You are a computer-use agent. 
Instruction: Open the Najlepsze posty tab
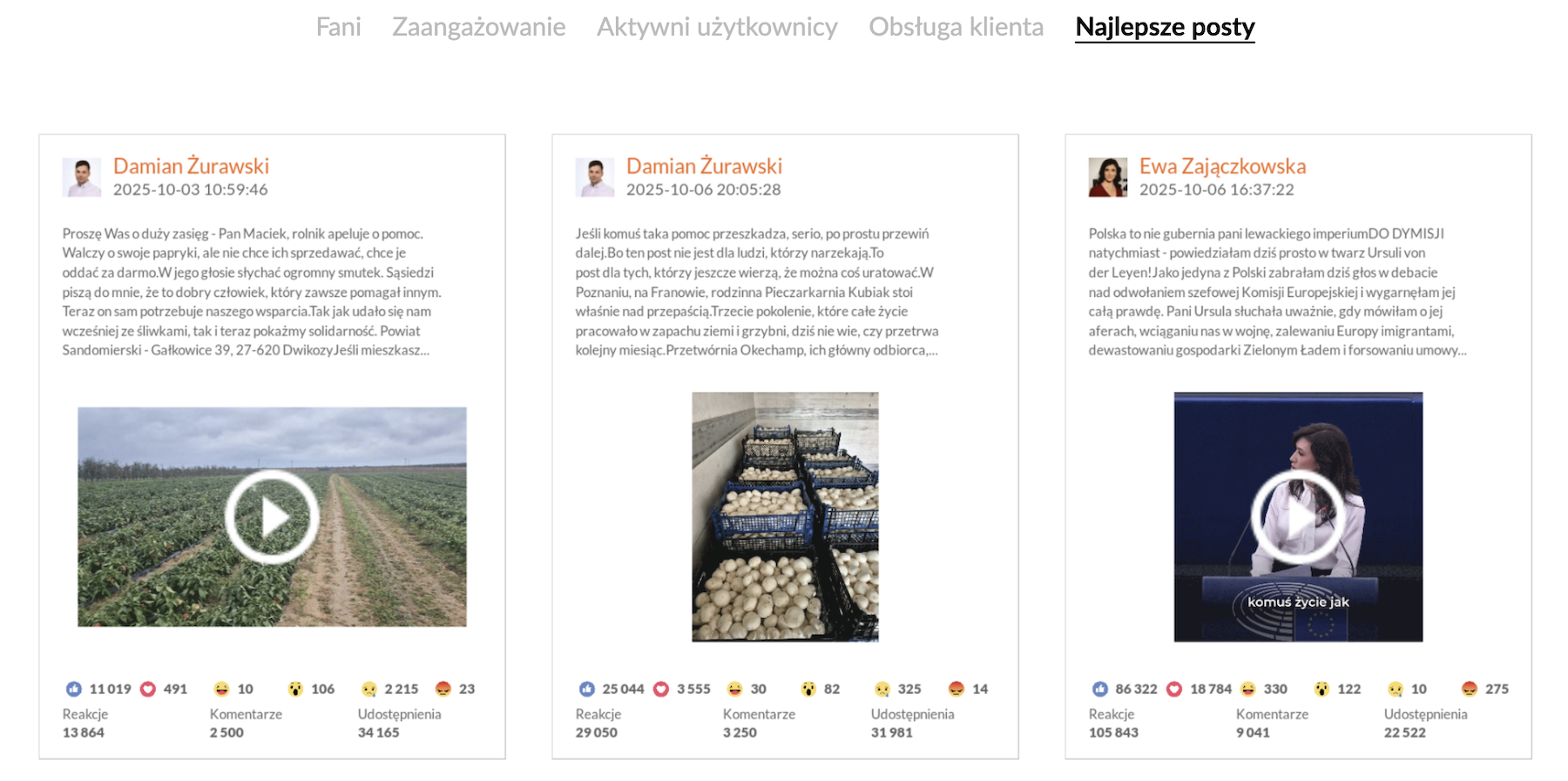[x=1165, y=27]
